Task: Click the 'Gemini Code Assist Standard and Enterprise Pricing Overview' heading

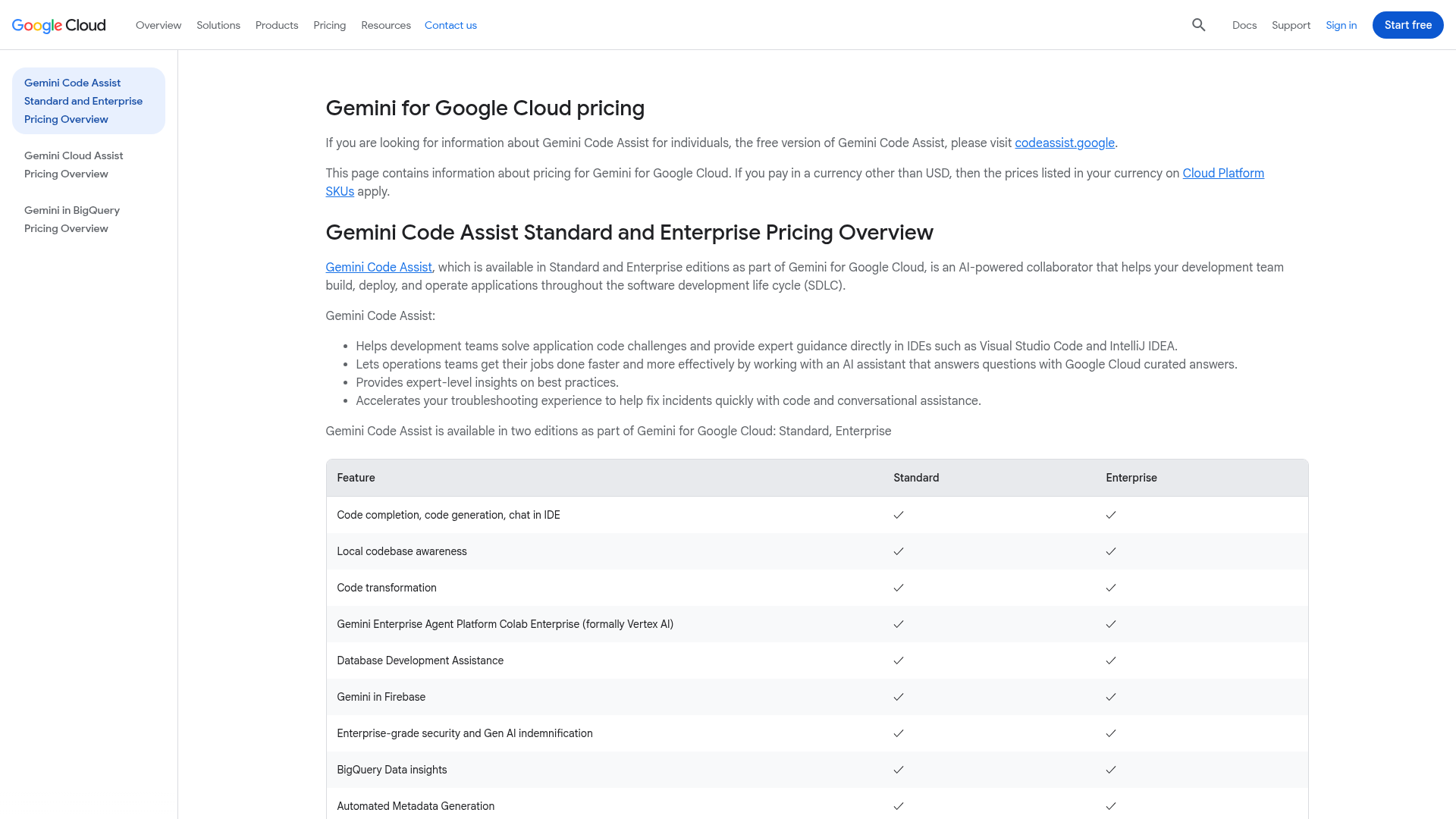Action: point(629,232)
